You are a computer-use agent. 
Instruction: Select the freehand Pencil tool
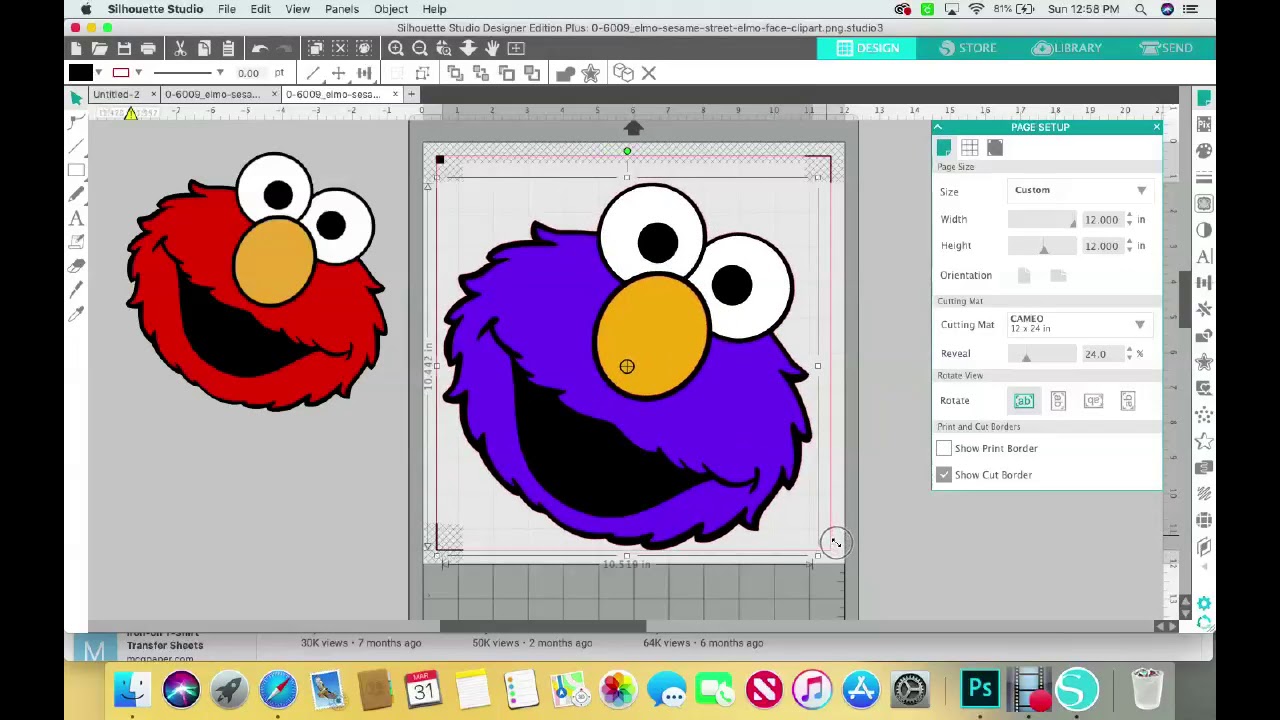pyautogui.click(x=76, y=194)
